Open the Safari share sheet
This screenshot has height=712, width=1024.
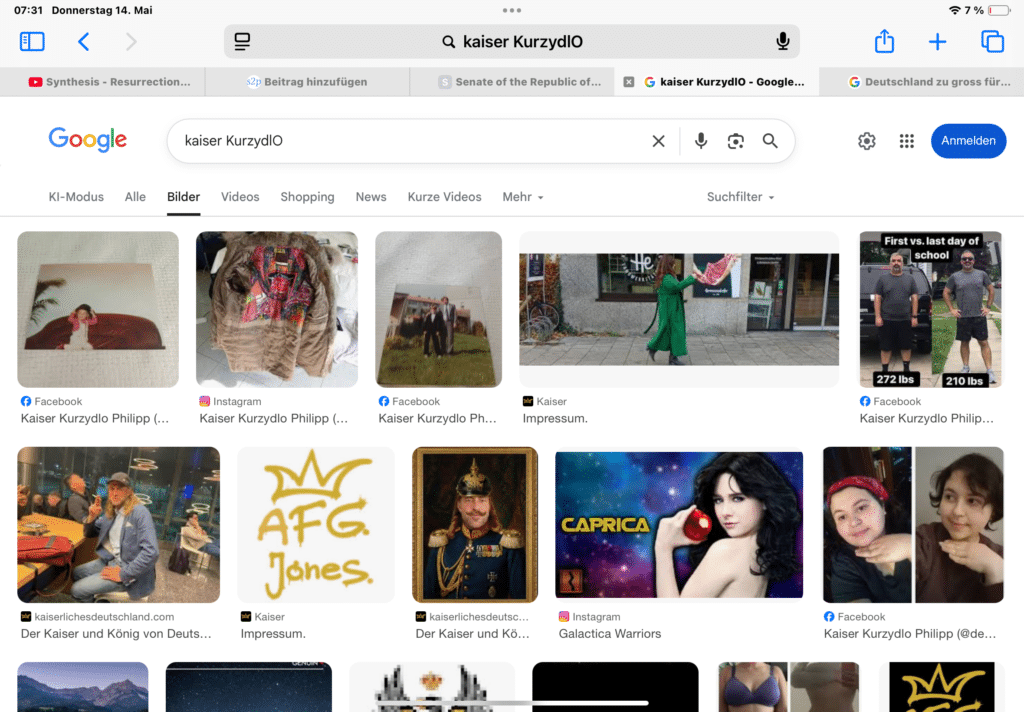coord(884,41)
